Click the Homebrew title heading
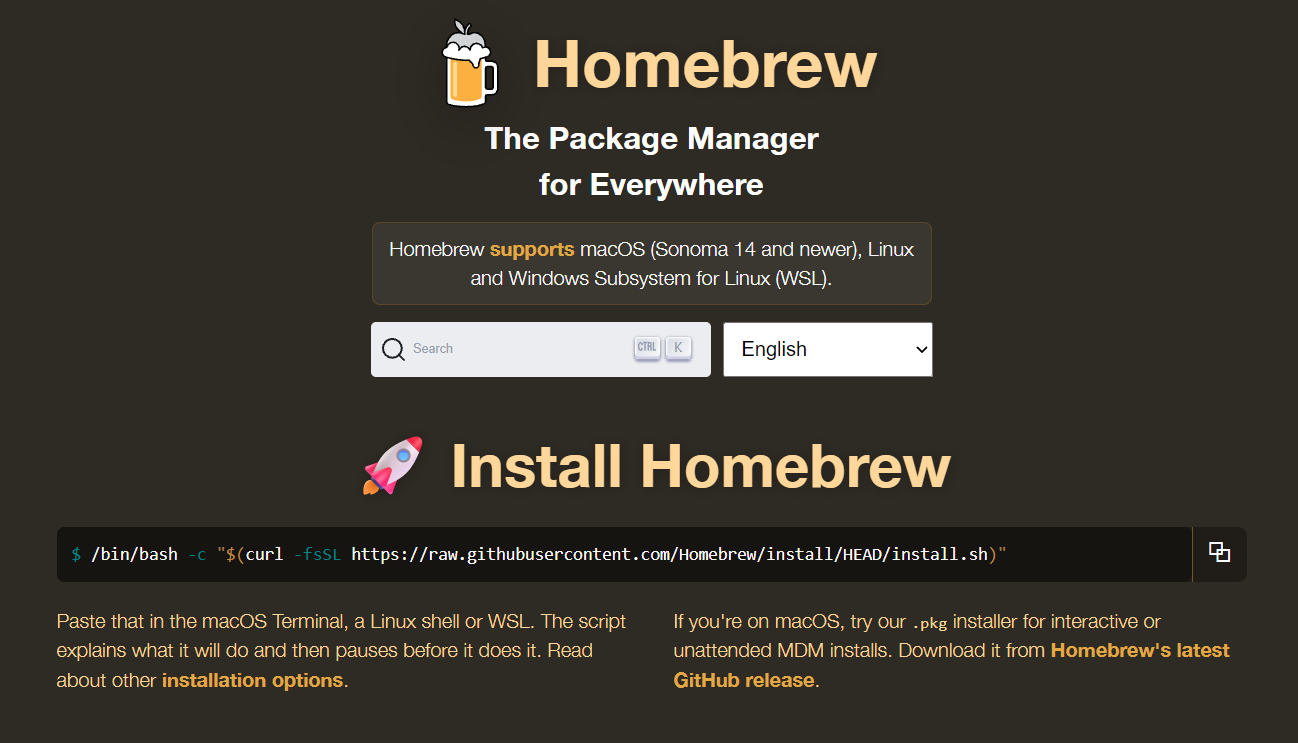Image resolution: width=1298 pixels, height=743 pixels. [x=705, y=65]
